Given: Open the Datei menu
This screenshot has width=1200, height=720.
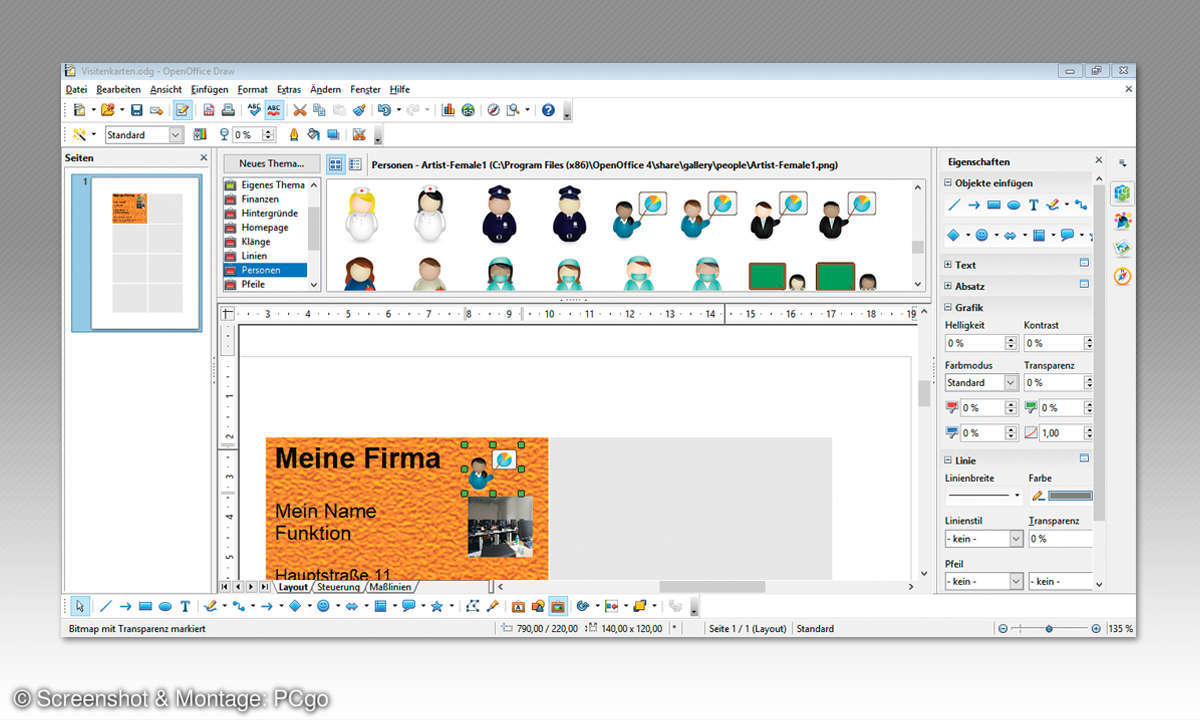Looking at the screenshot, I should [77, 89].
